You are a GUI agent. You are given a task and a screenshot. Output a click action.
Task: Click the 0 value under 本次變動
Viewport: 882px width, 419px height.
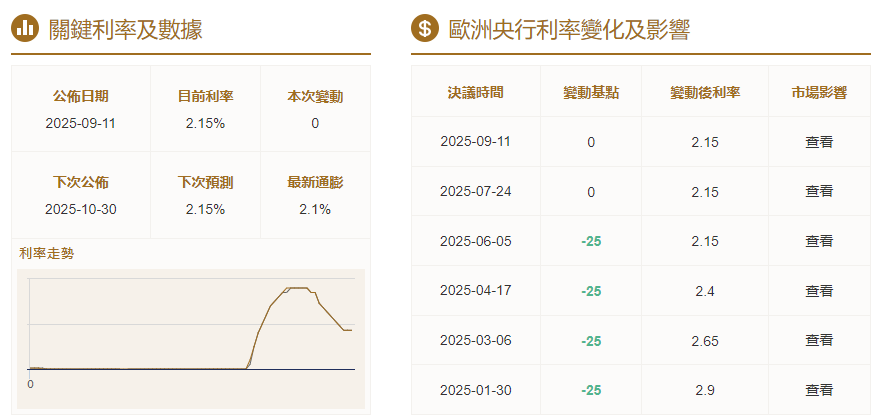tap(315, 123)
